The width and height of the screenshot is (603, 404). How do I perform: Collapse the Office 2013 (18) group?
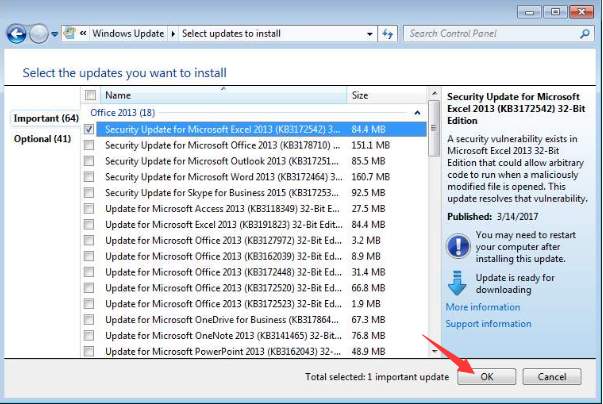[417, 113]
